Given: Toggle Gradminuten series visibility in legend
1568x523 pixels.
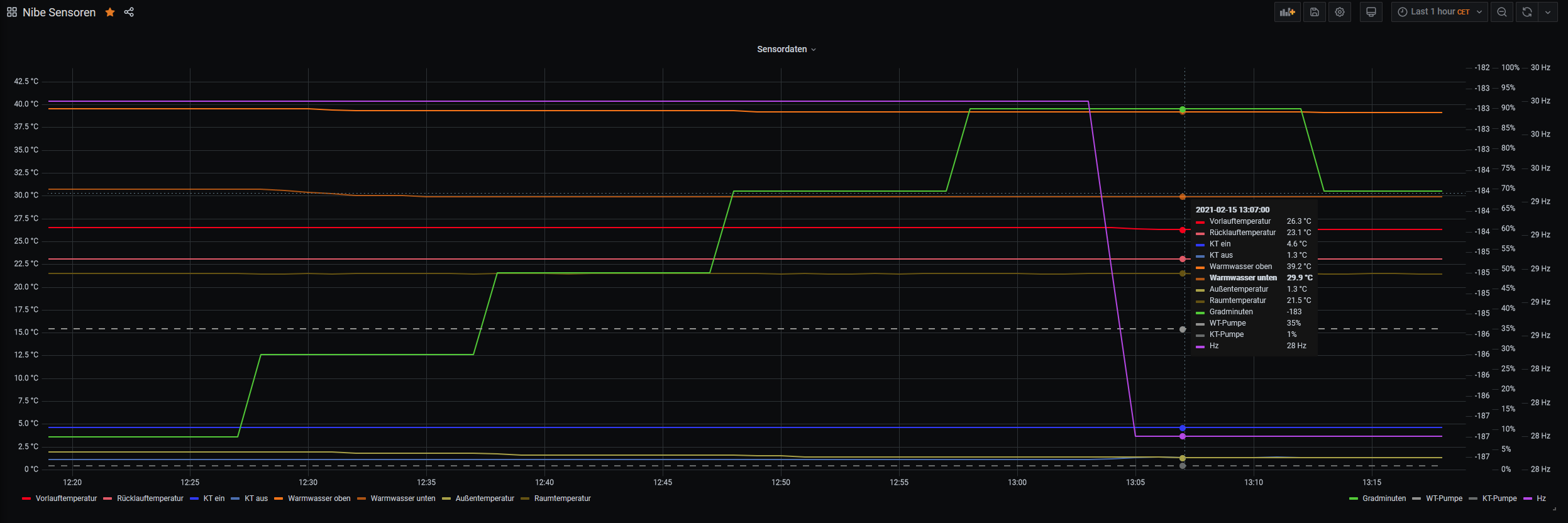Looking at the screenshot, I should click(x=1384, y=498).
